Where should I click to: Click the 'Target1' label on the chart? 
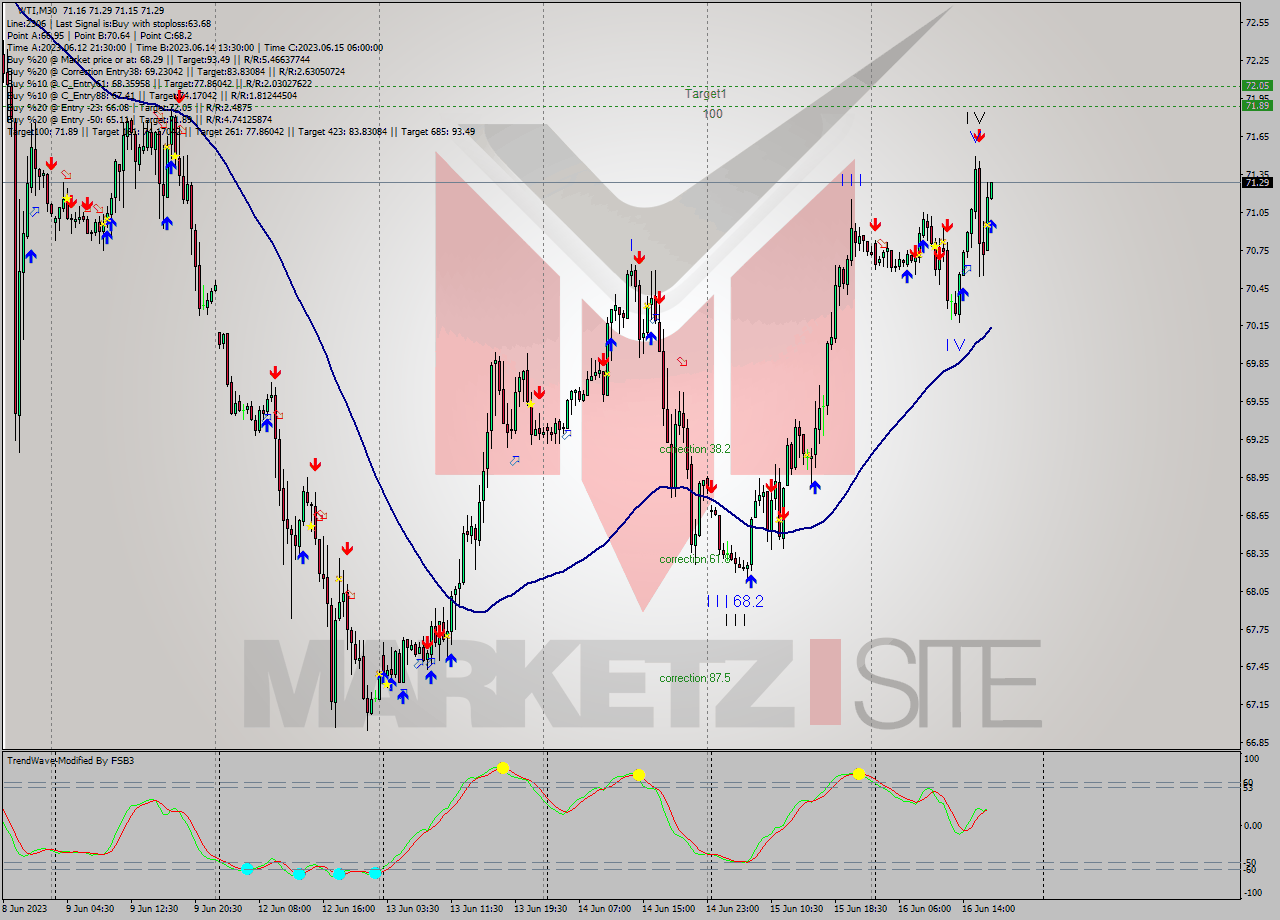706,93
